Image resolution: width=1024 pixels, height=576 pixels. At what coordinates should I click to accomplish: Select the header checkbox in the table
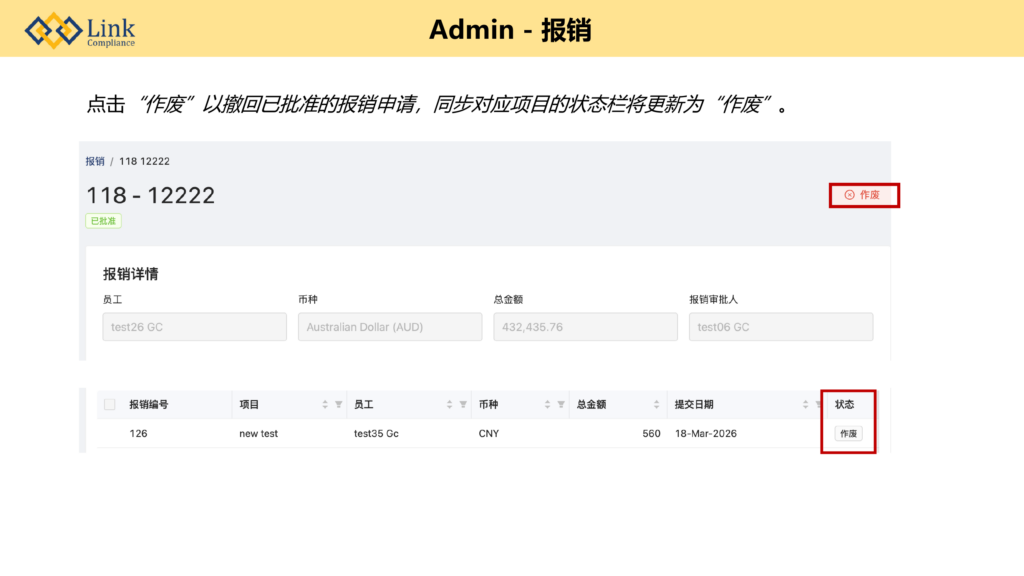point(110,405)
